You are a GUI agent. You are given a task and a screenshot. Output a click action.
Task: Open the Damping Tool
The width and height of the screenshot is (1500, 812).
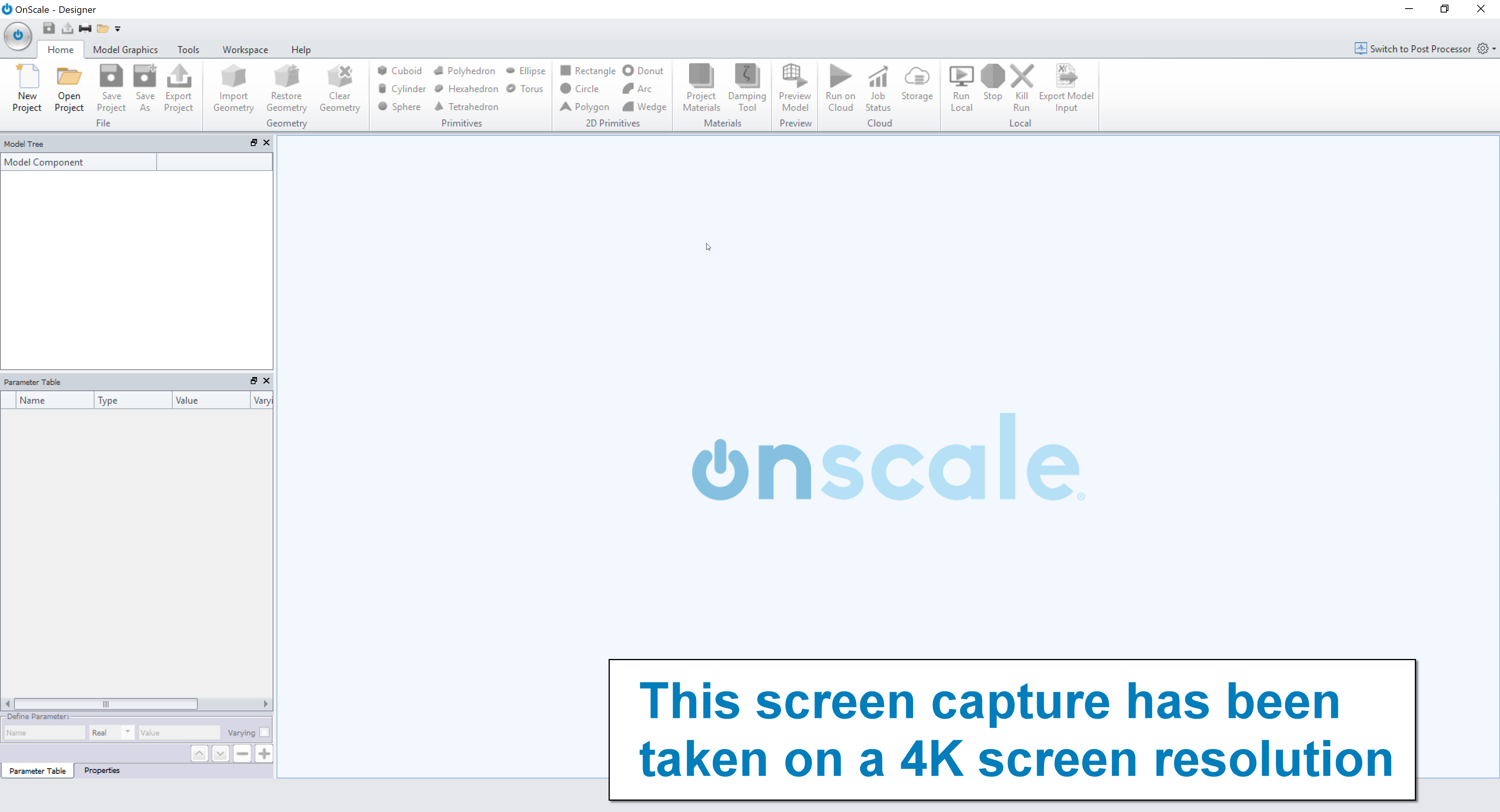tap(746, 88)
